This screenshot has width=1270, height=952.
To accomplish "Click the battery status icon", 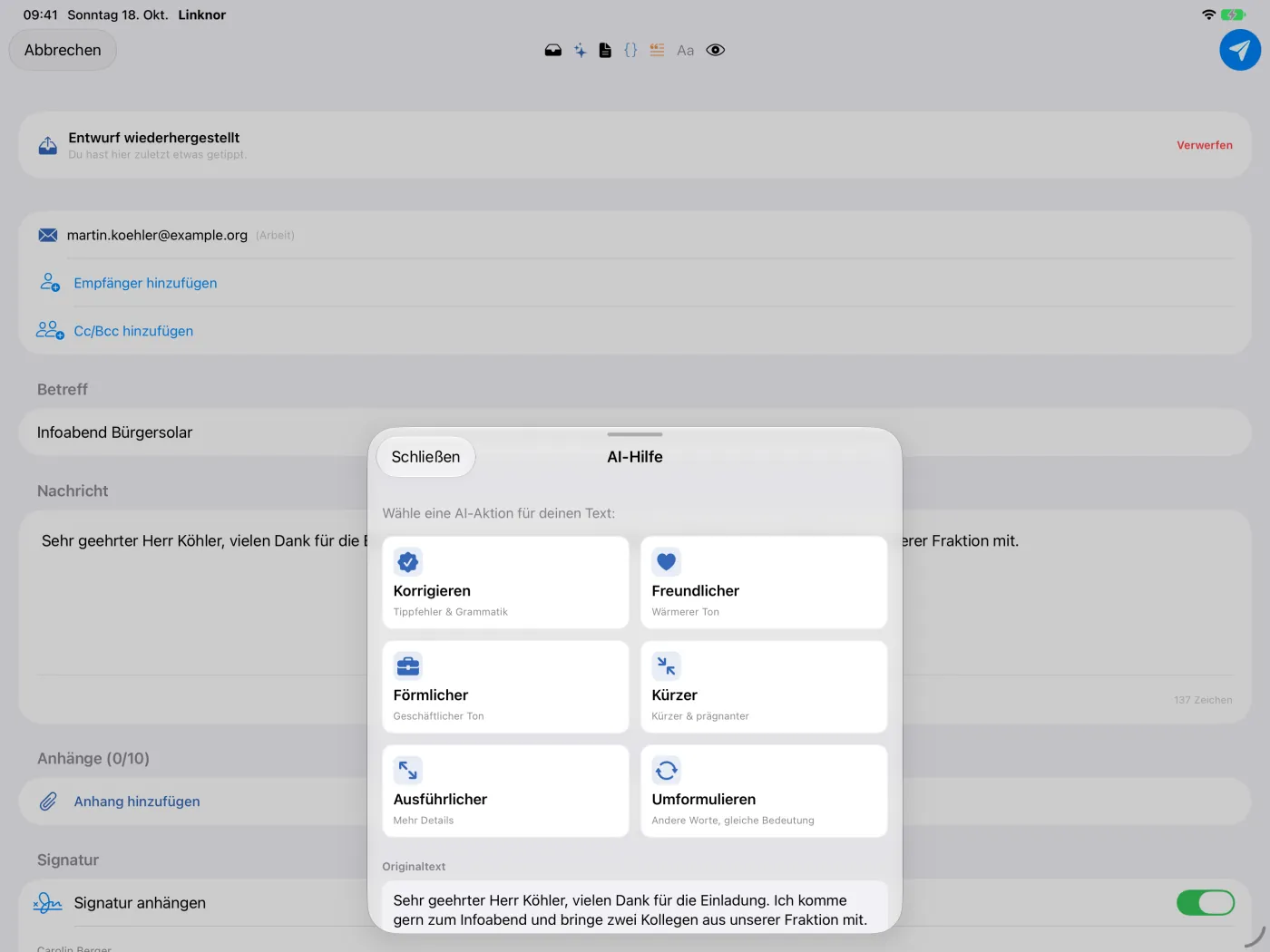I will tap(1234, 15).
